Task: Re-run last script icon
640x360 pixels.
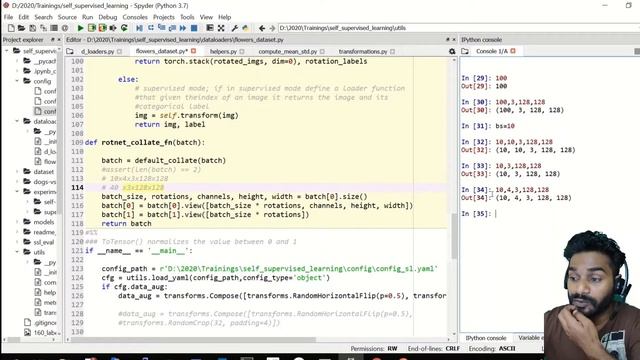Action: click(x=124, y=28)
